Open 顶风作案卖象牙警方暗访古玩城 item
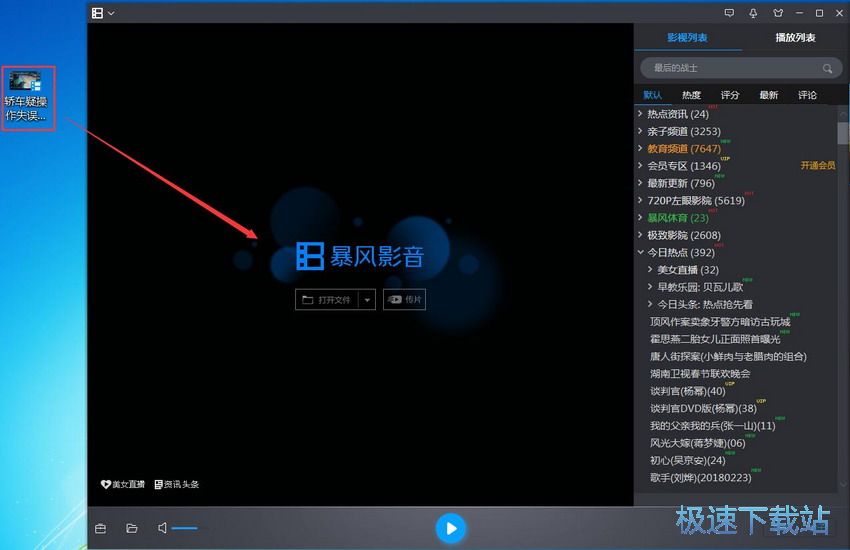The height and width of the screenshot is (550, 850). click(720, 322)
